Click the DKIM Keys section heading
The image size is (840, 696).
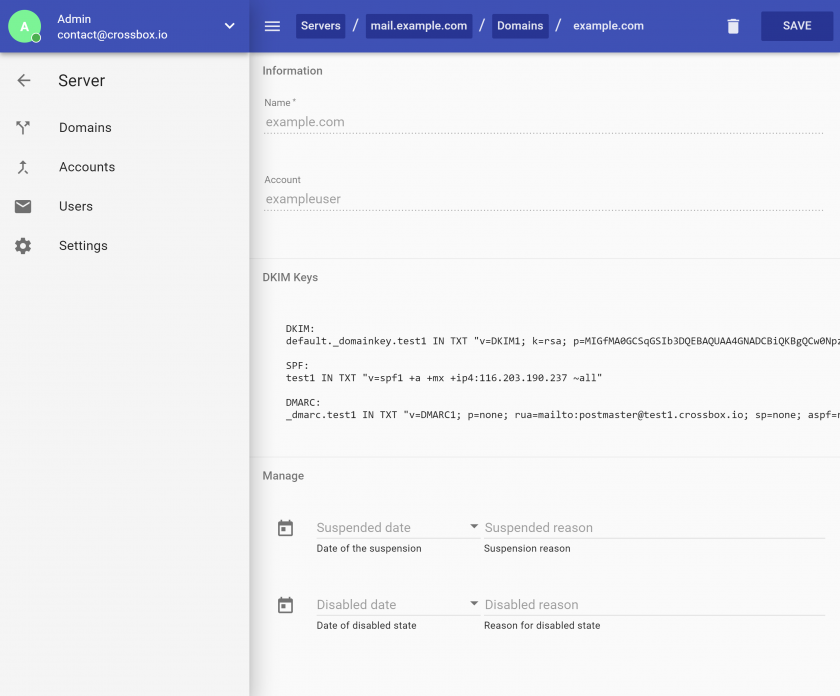point(290,278)
